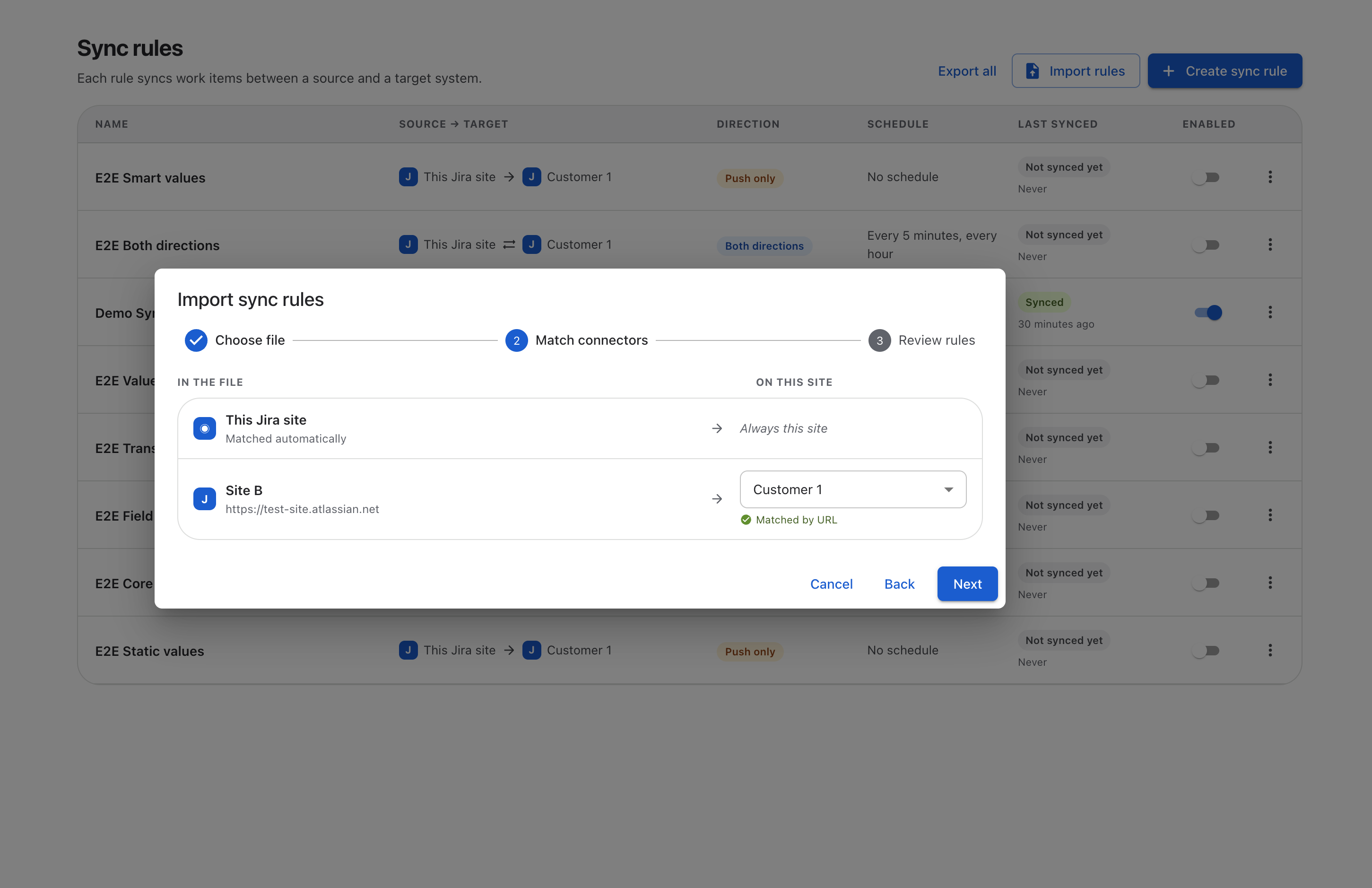Open more actions menu for E2E Both directions
This screenshot has width=1372, height=888.
pos(1269,244)
